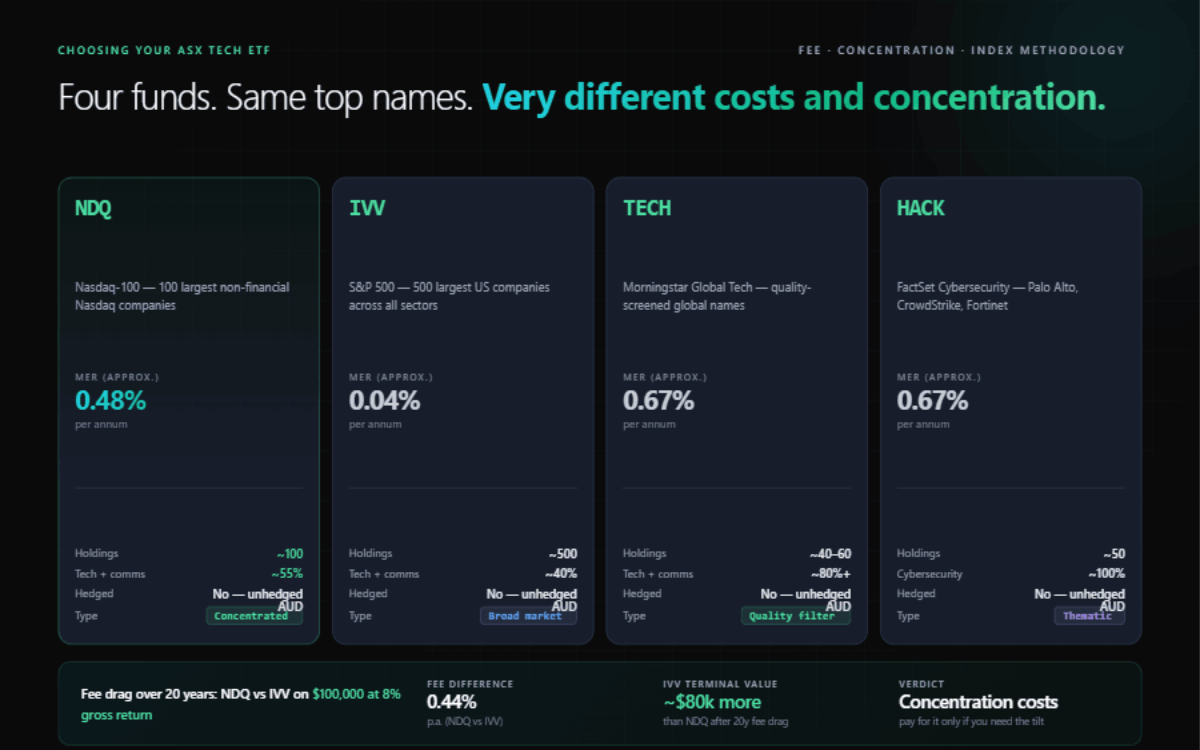Screen dimensions: 1200x750
Task: Click the 0.67% MER in HACK card
Action: coord(933,401)
